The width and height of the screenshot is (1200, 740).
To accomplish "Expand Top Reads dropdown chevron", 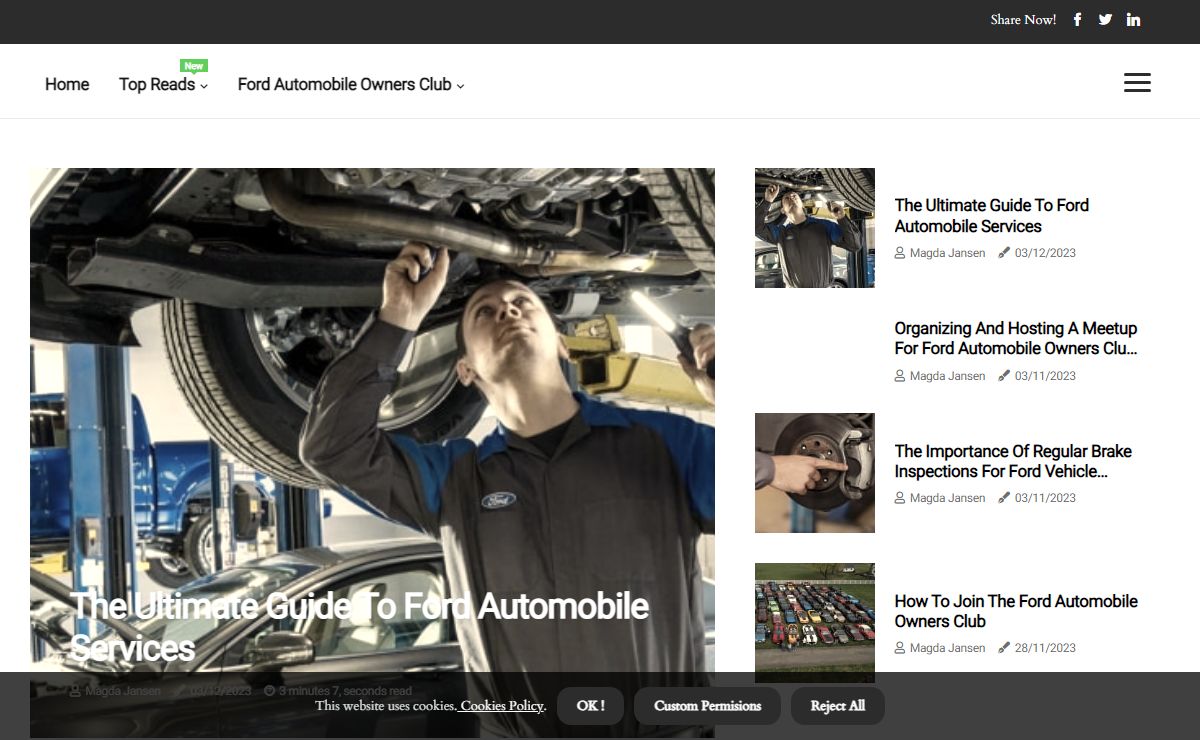I will 204,87.
